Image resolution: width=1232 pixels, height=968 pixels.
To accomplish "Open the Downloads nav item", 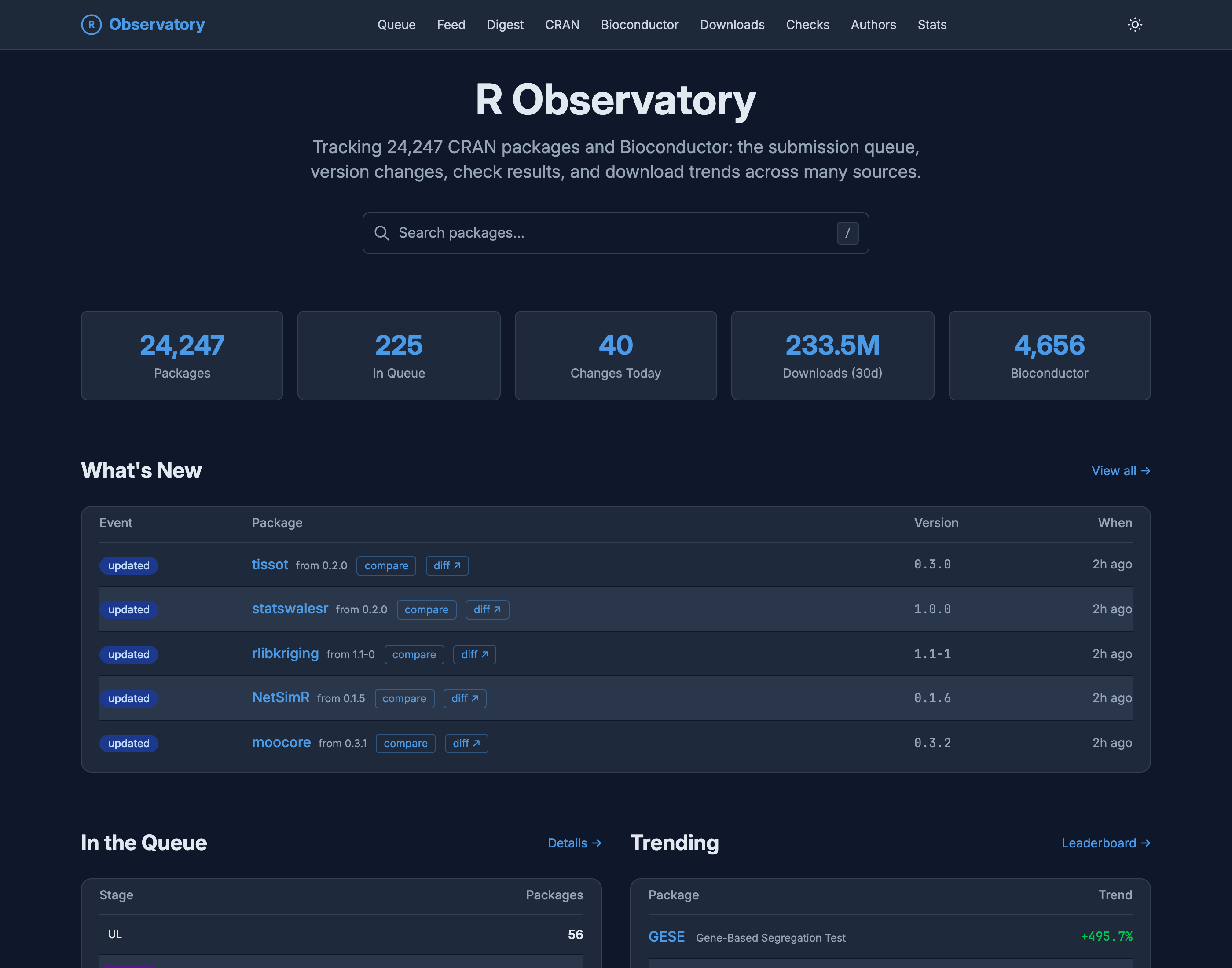I will [x=732, y=24].
